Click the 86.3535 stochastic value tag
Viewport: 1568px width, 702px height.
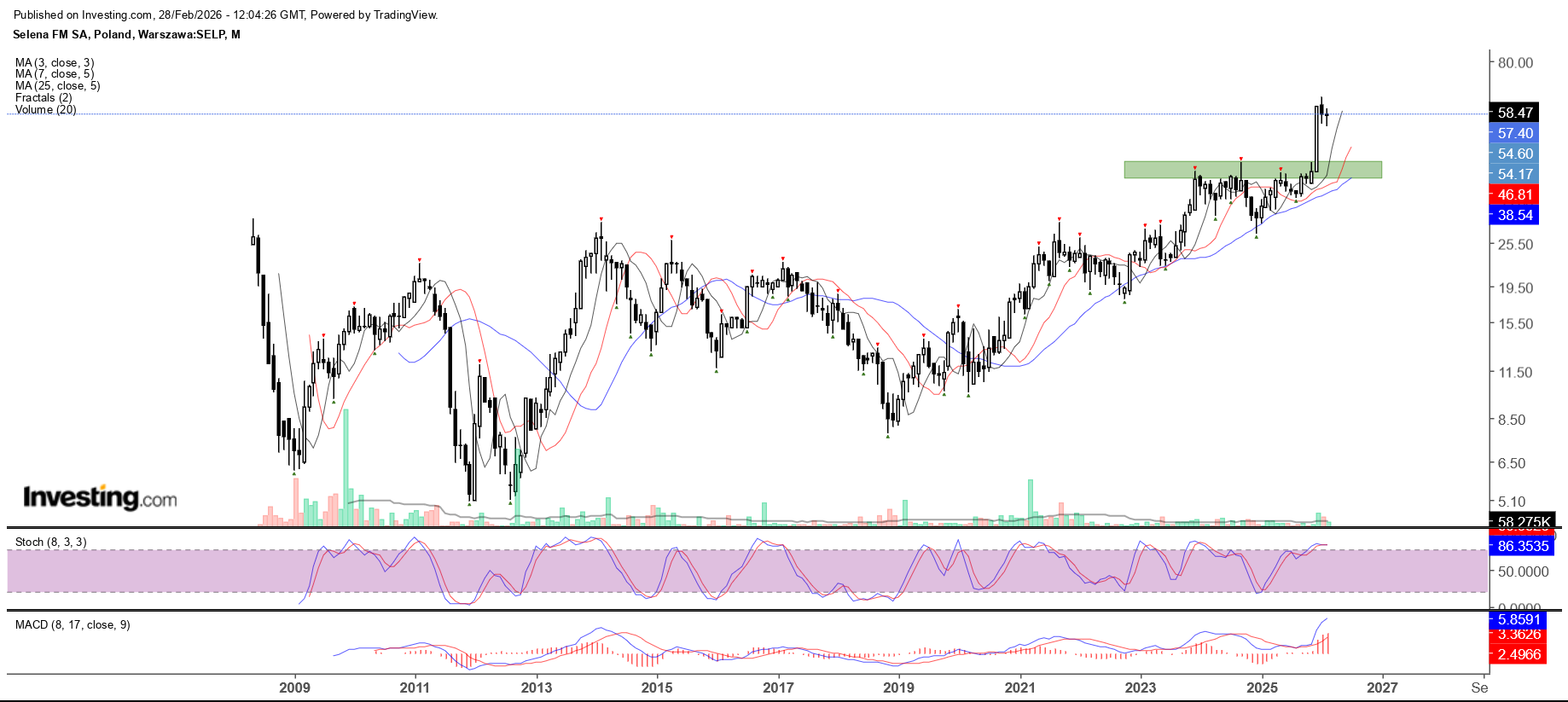click(1522, 546)
